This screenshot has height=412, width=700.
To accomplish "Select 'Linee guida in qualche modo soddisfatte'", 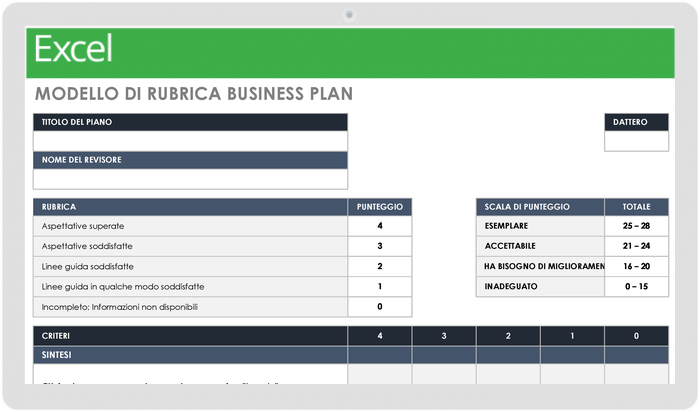I will point(190,287).
